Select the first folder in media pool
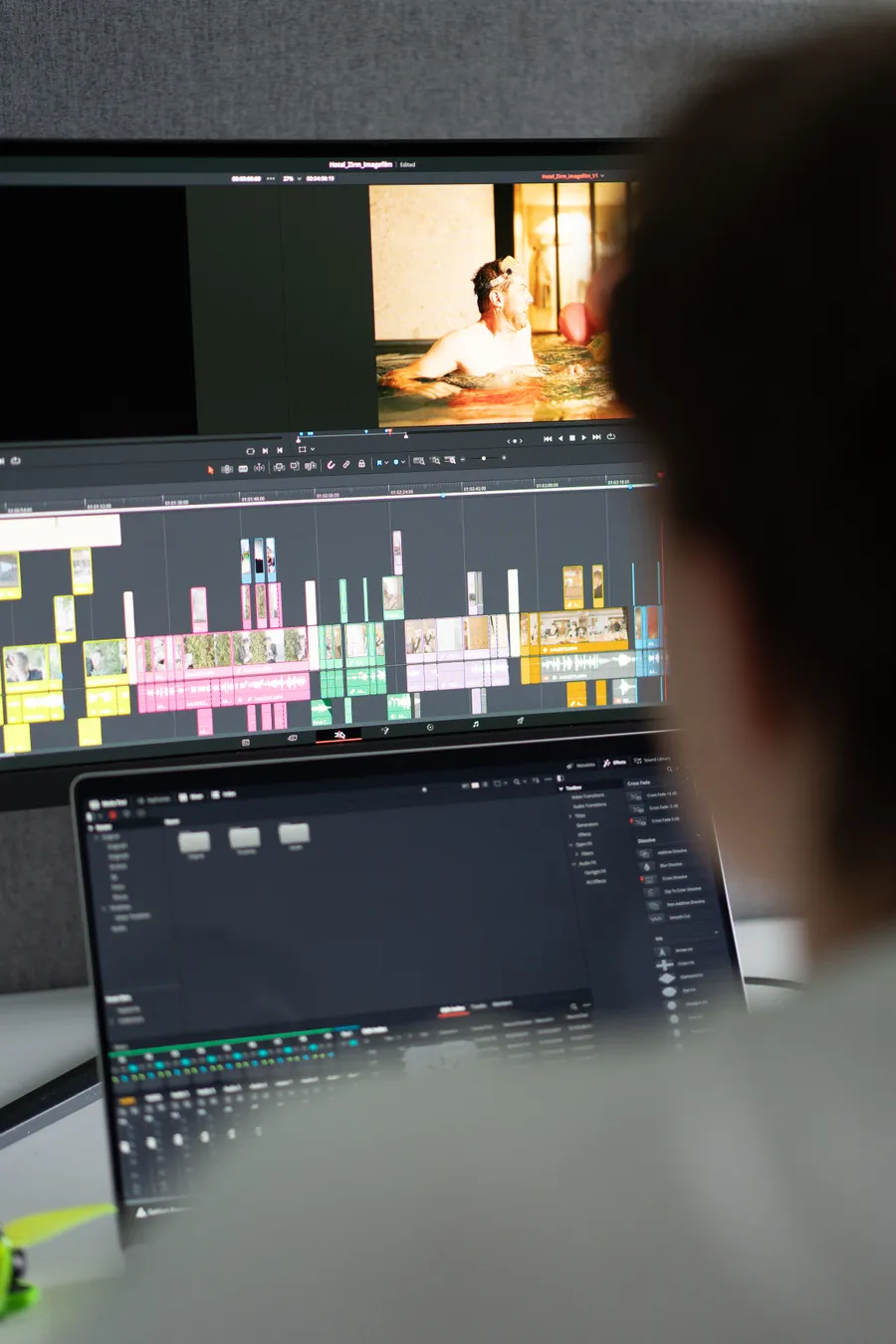This screenshot has width=896, height=1344. coord(194,844)
